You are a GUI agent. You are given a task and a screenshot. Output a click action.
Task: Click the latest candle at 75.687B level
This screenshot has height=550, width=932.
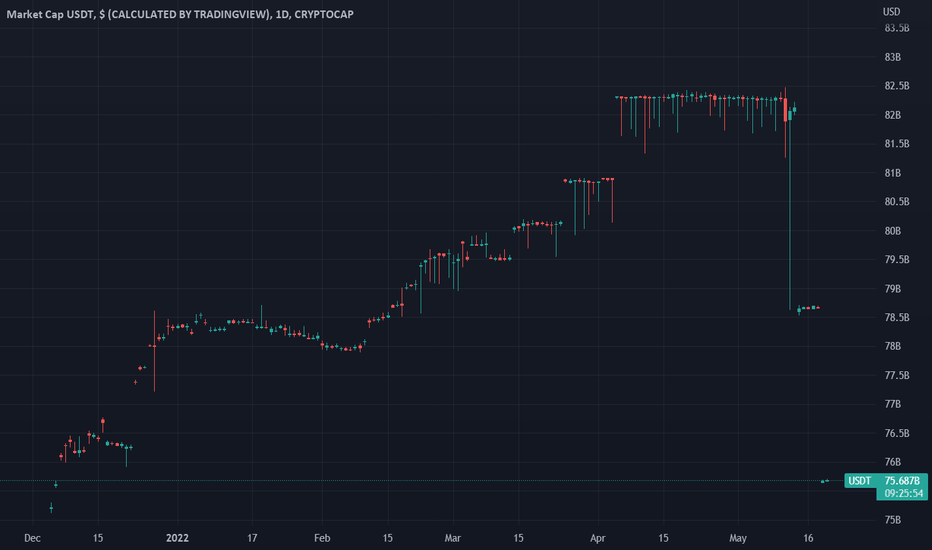pos(825,481)
